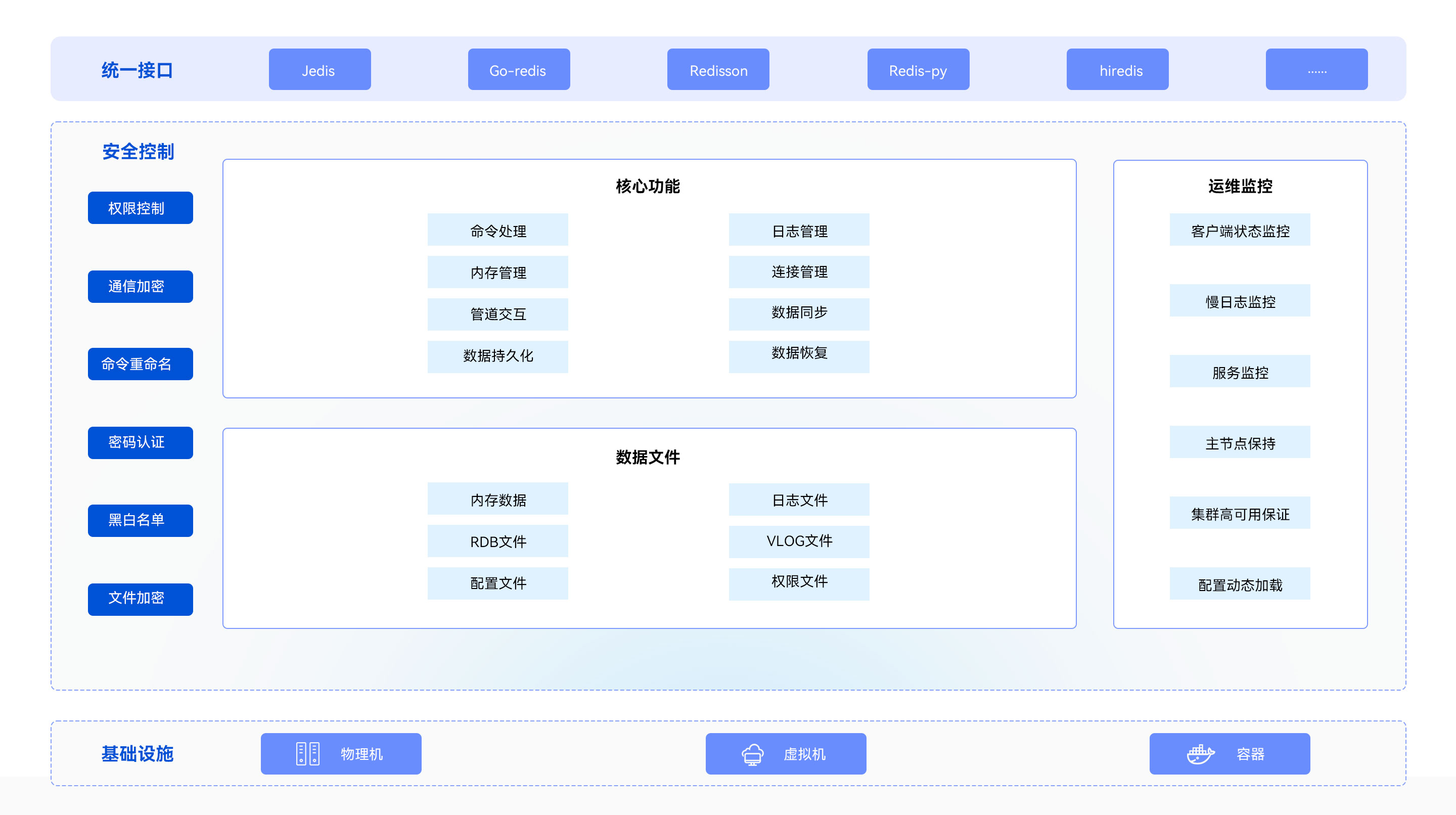Click the cloud icon beside 虚拟机
This screenshot has width=1456, height=815.
(752, 754)
